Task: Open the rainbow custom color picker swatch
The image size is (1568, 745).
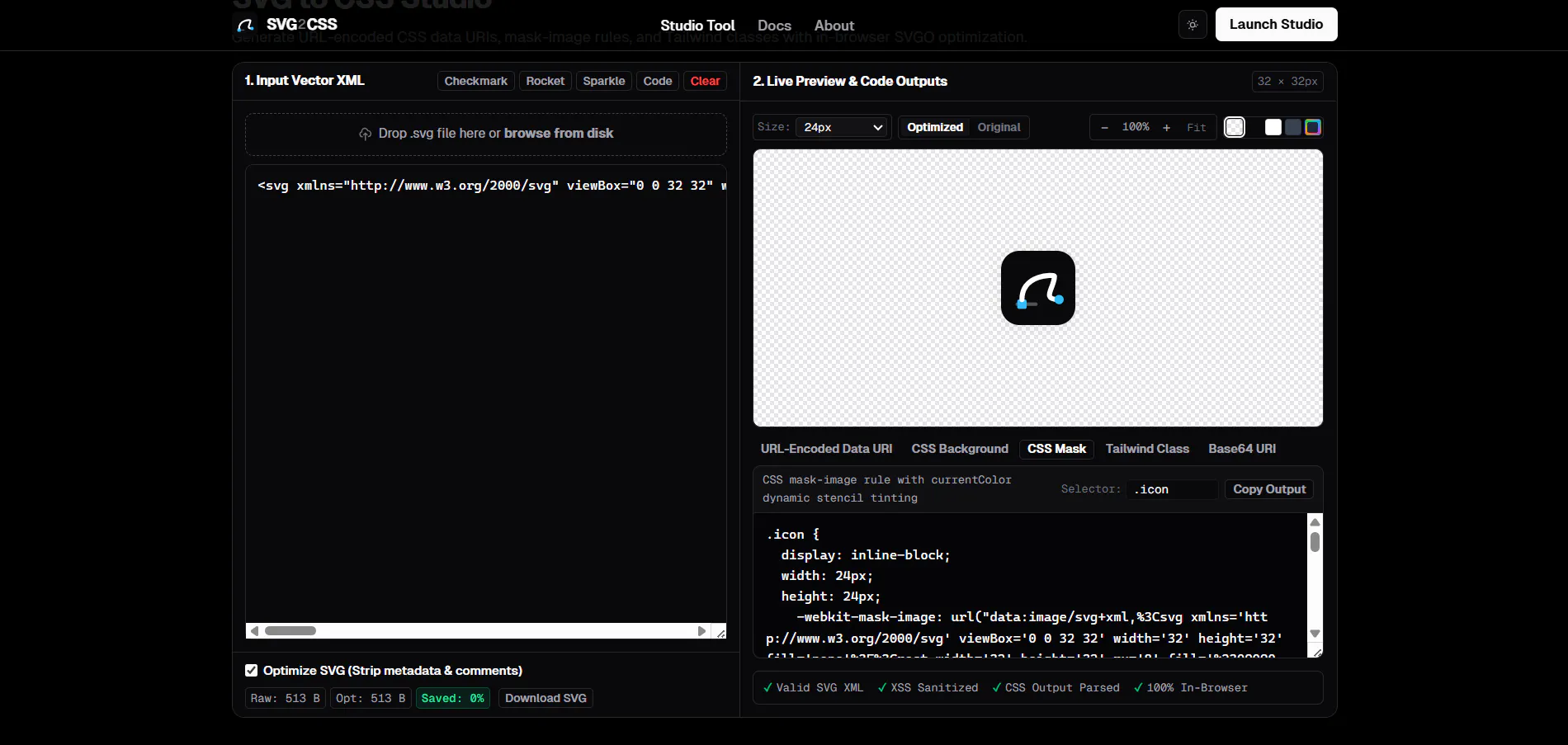Action: (1313, 127)
